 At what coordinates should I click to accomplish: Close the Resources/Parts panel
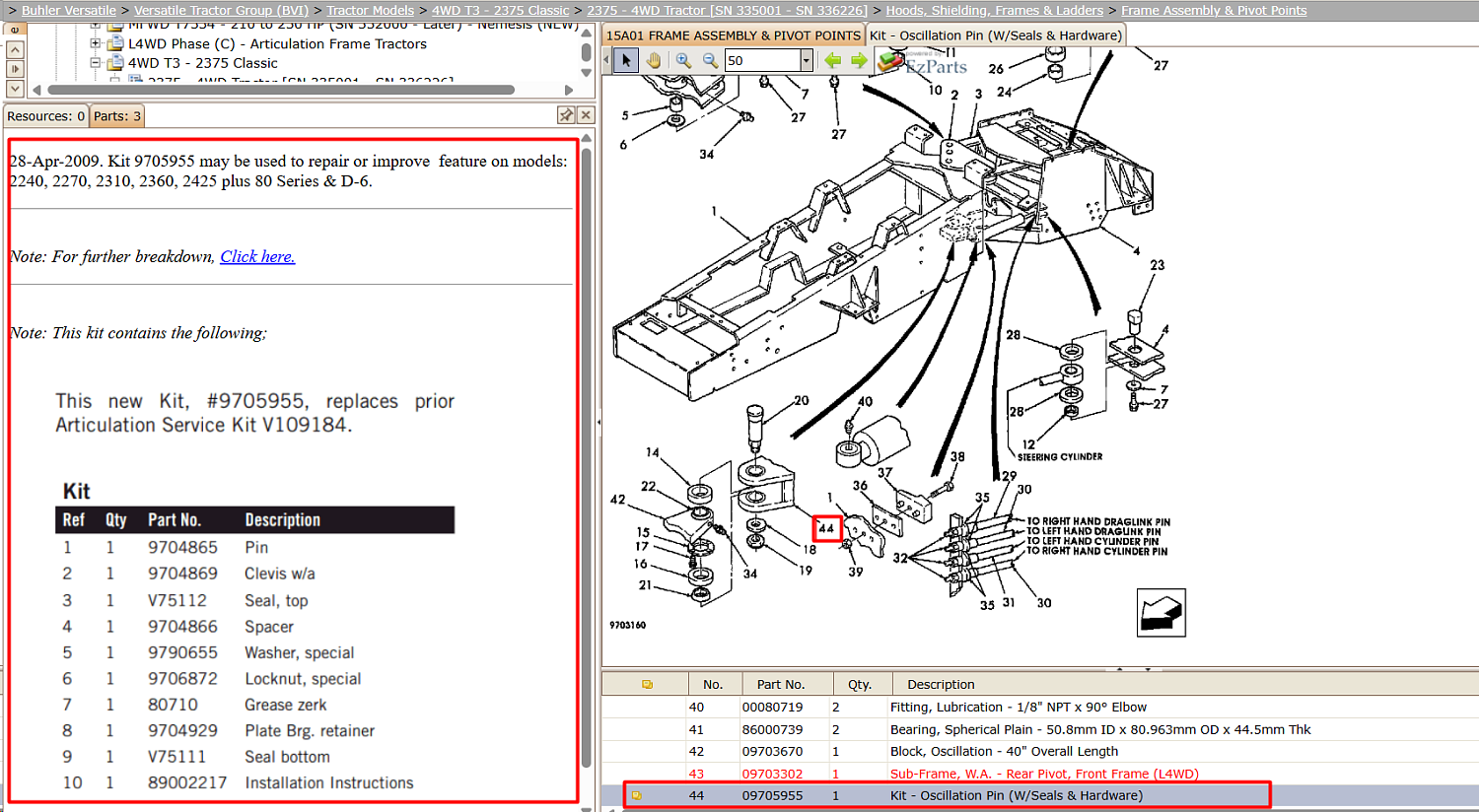(586, 115)
